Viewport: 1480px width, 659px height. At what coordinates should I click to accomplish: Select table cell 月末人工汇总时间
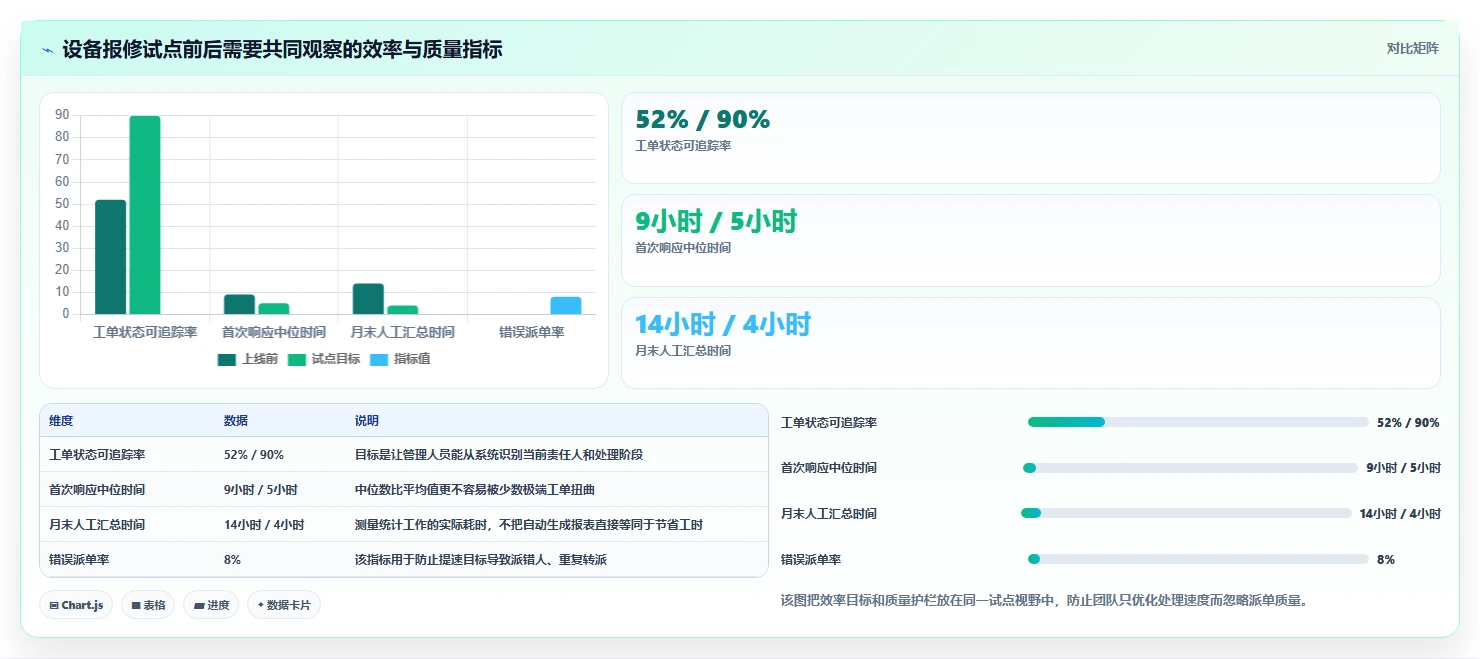(x=97, y=524)
